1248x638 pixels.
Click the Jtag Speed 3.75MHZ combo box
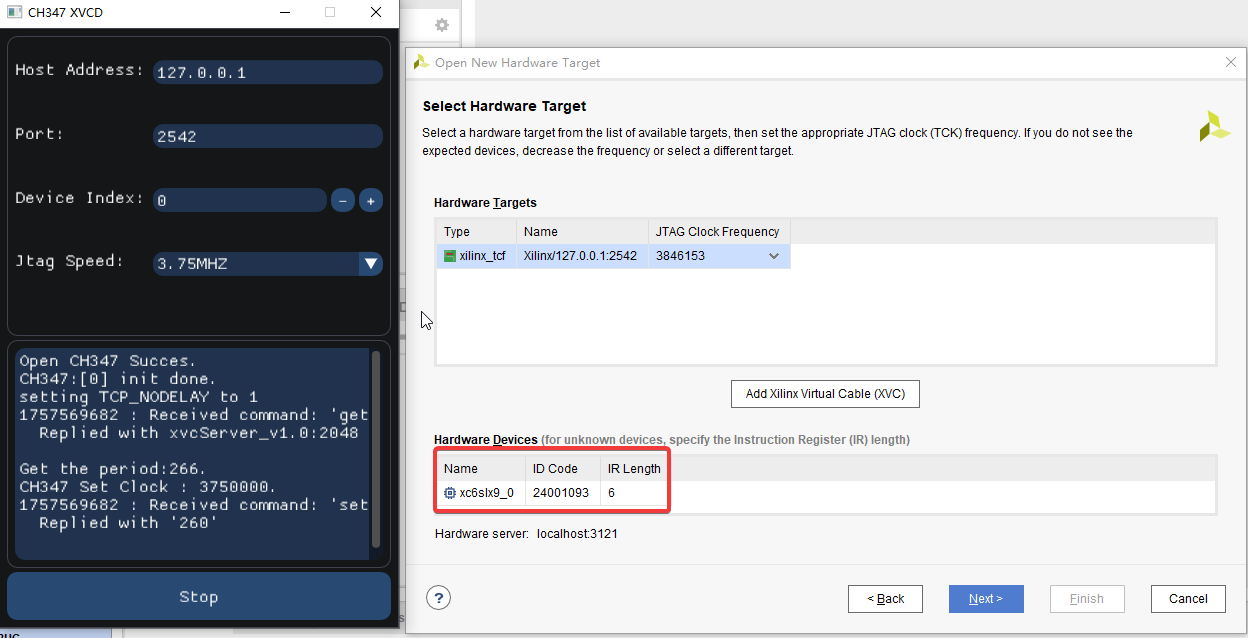267,264
